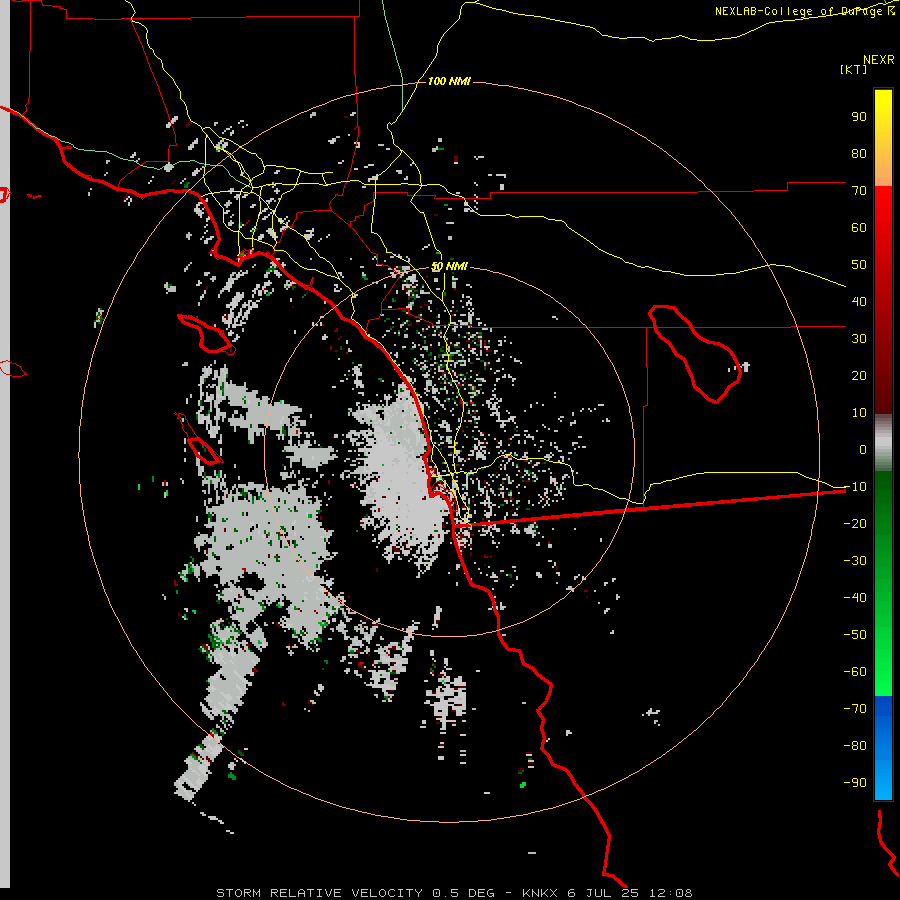Click the -60 value on the velocity scale
Viewport: 900px width, 900px height.
click(x=855, y=672)
